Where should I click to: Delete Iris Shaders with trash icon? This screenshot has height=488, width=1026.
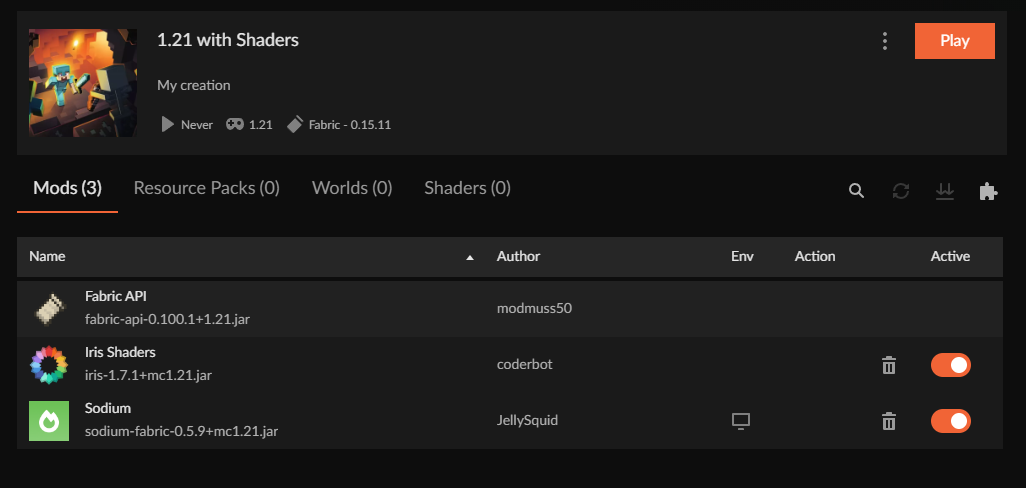(x=889, y=365)
